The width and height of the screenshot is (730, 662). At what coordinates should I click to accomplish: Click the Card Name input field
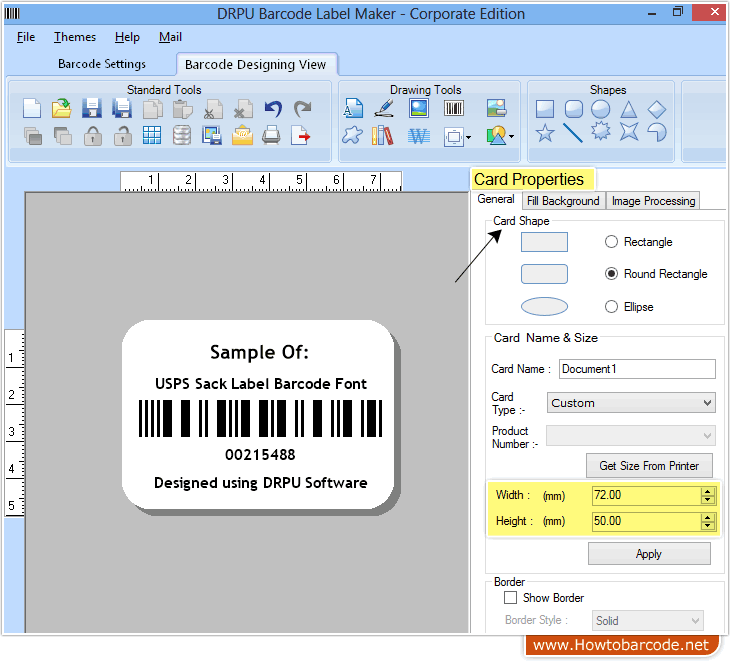[637, 369]
